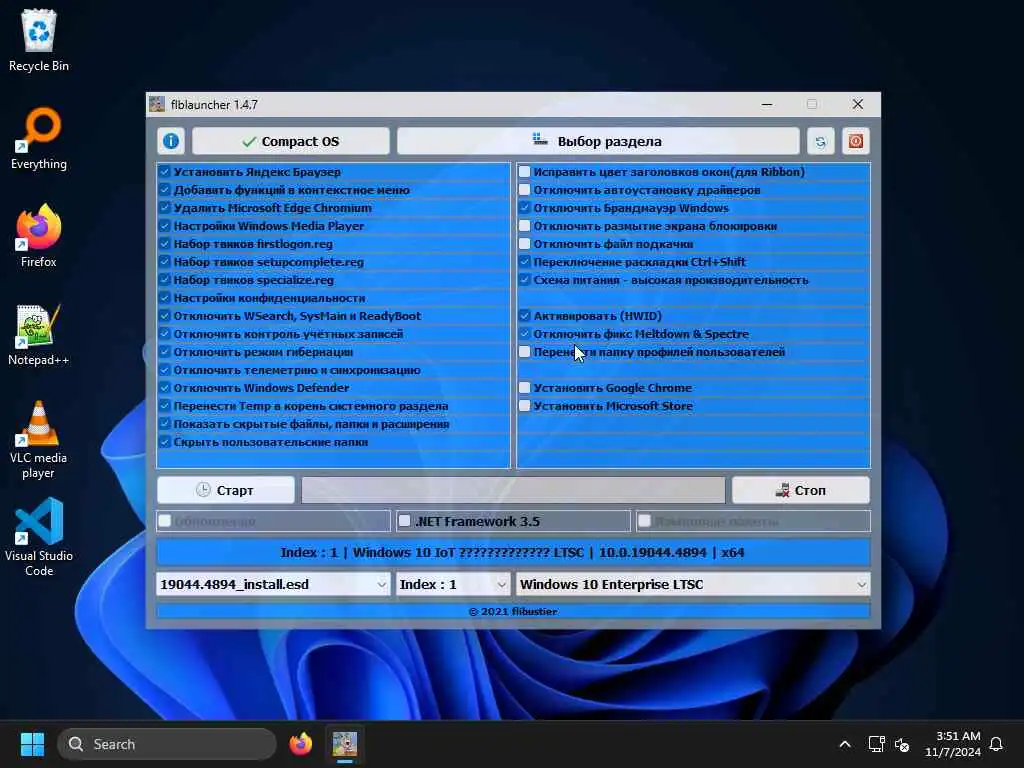
Task: Open the notifications bell icon
Action: coord(996,744)
